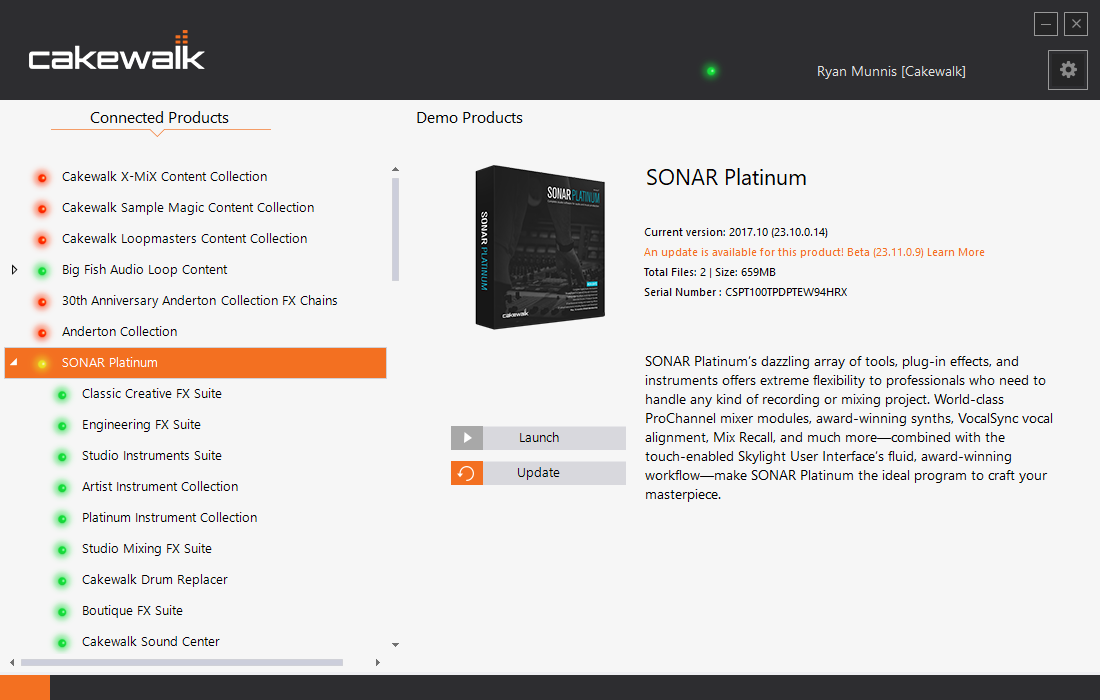This screenshot has height=700, width=1100.
Task: Switch to the Demo Products tab
Action: pyautogui.click(x=469, y=118)
